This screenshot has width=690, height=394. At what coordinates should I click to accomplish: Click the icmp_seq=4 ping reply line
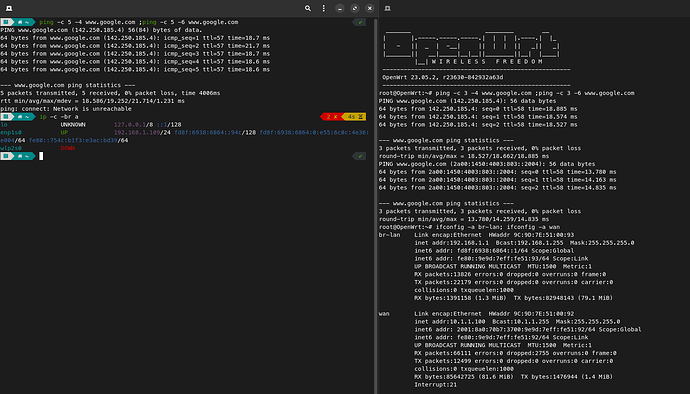click(x=135, y=62)
